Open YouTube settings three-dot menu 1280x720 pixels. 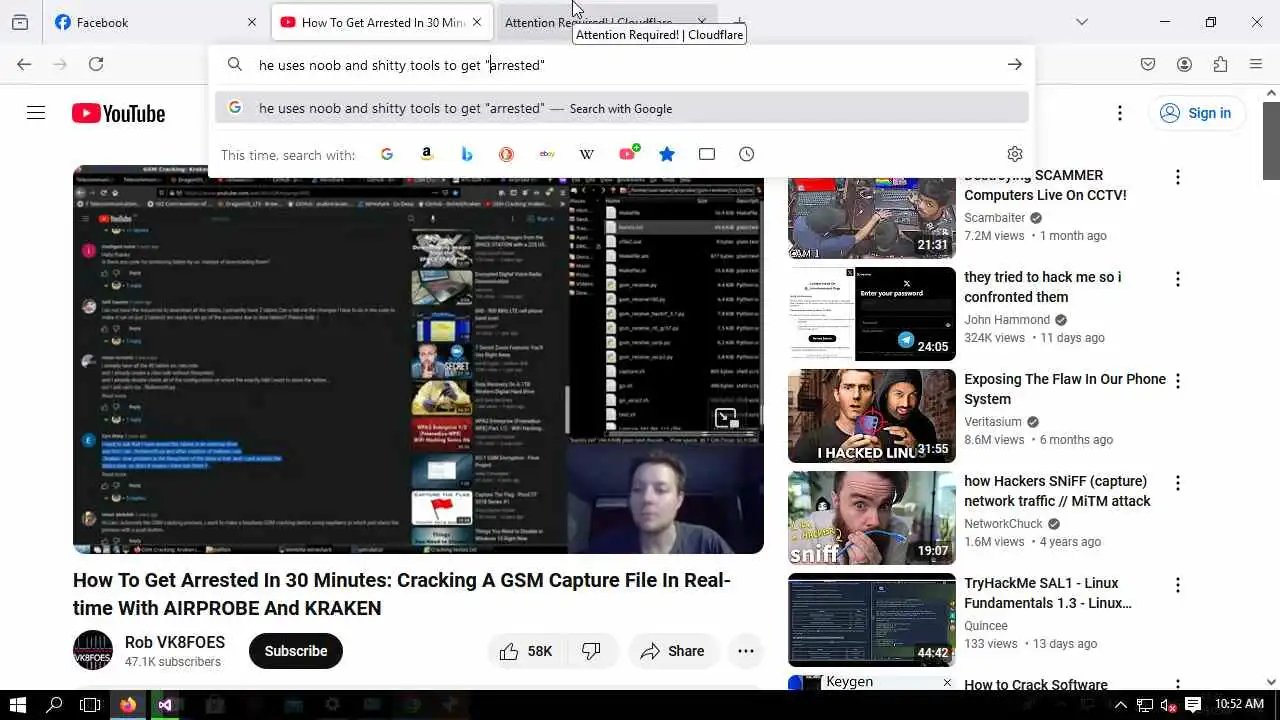[1120, 113]
